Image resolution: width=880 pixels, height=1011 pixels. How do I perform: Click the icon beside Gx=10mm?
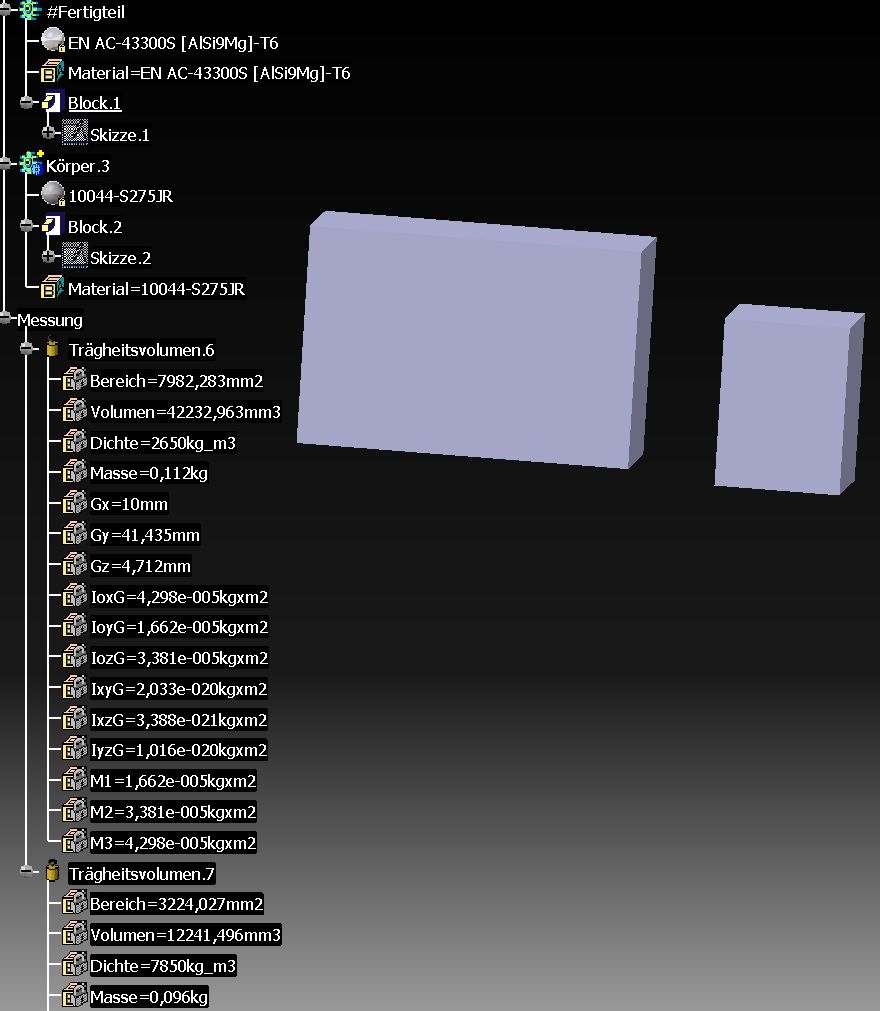click(75, 503)
